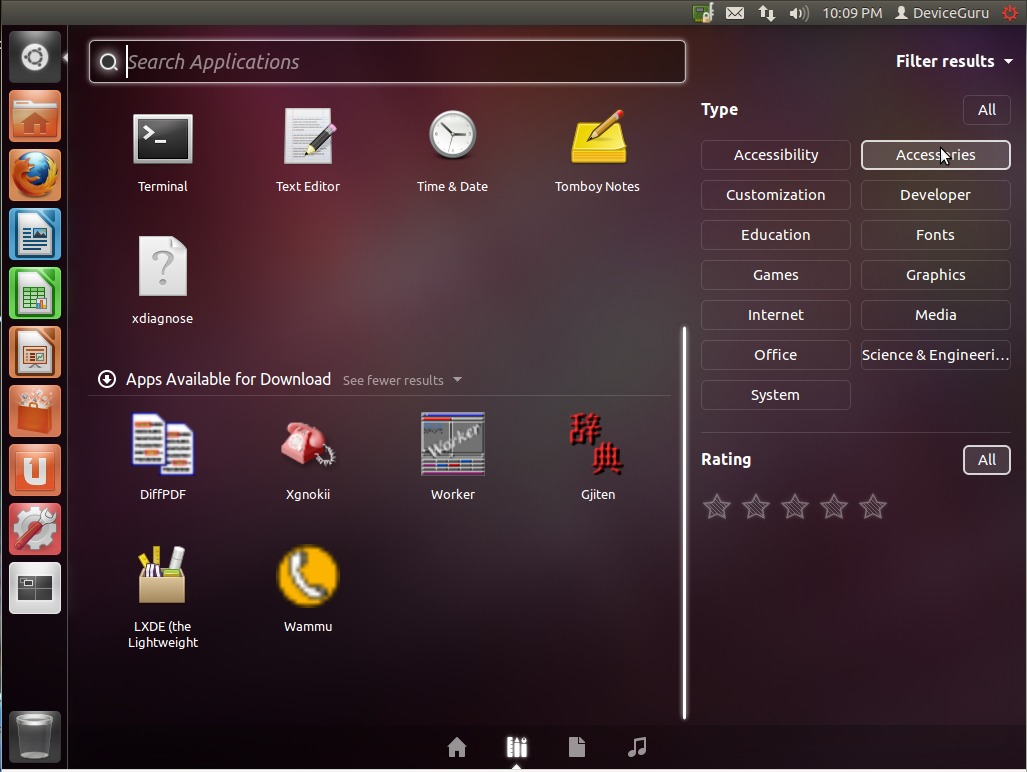1027x772 pixels.
Task: Click All button for Type filter
Action: click(x=986, y=110)
